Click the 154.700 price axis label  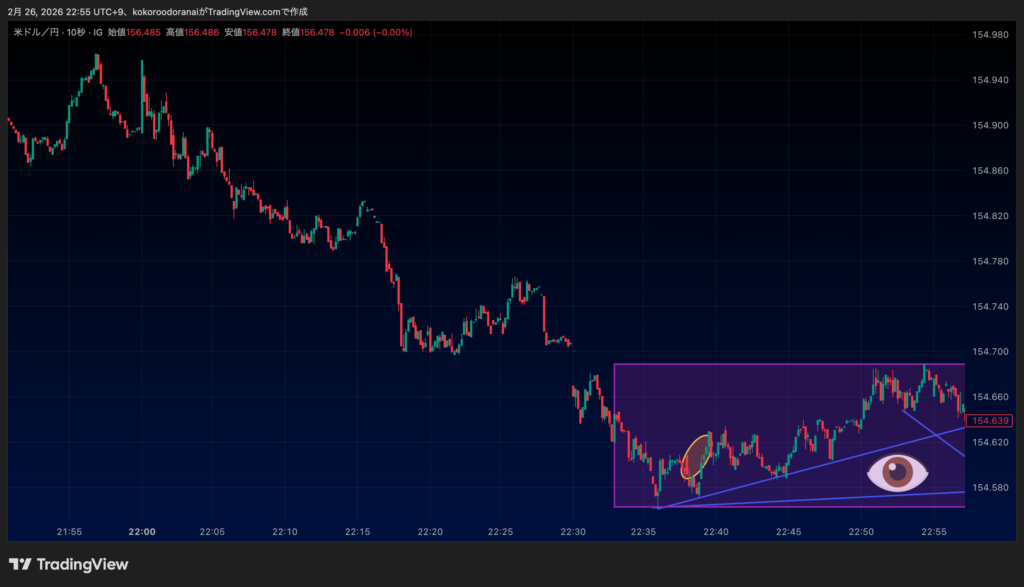click(x=990, y=352)
